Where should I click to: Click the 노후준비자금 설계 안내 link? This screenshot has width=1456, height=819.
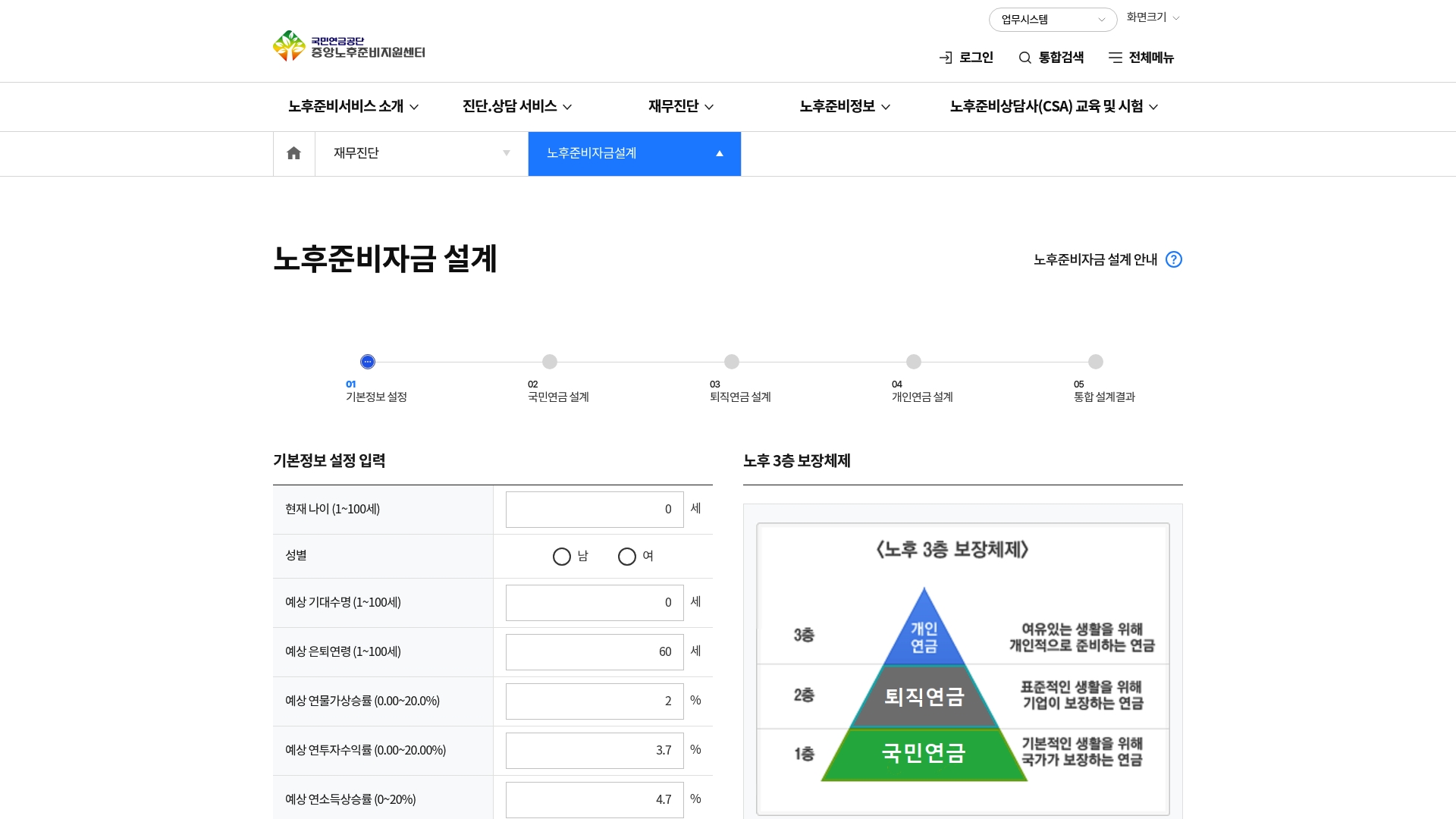click(x=1095, y=259)
